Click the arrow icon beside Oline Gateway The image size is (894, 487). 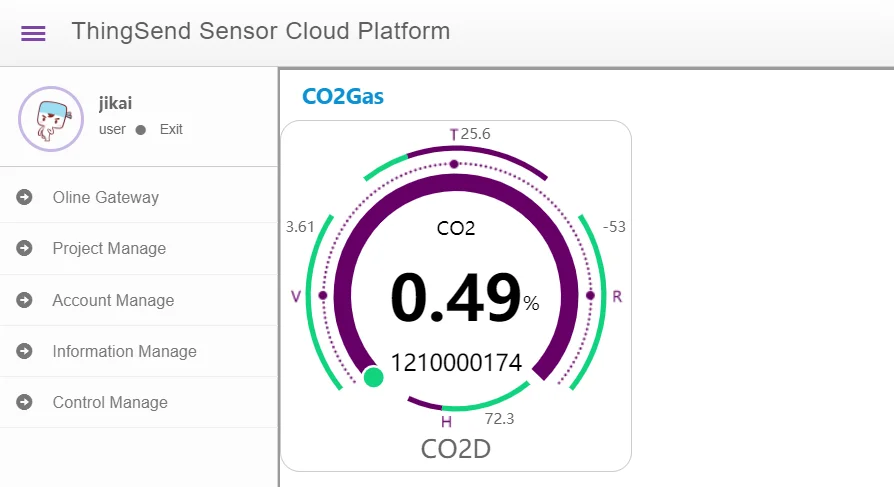point(25,197)
